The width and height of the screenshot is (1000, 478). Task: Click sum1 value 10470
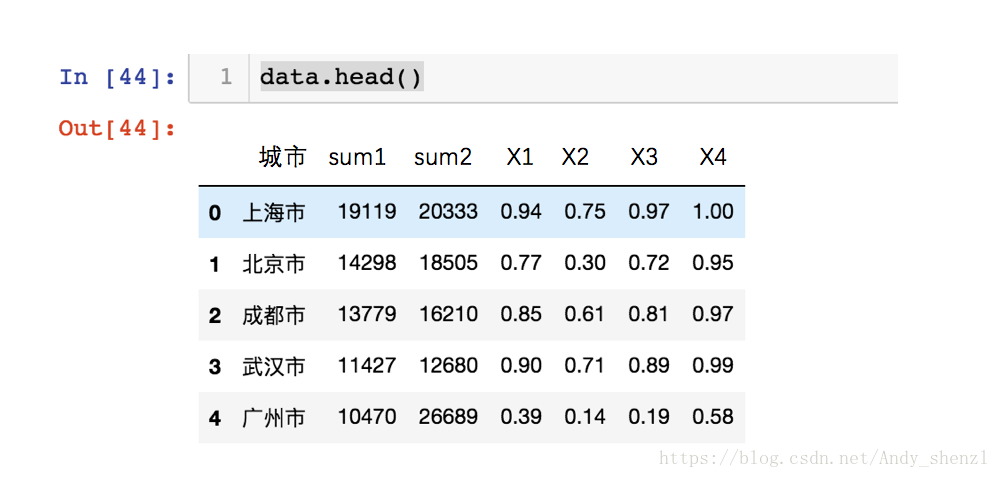pyautogui.click(x=367, y=417)
